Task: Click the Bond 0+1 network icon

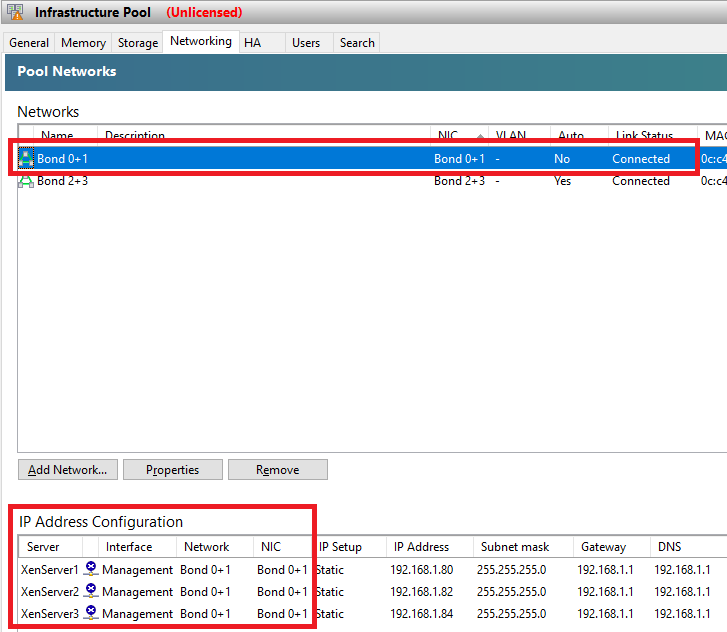Action: pyautogui.click(x=27, y=159)
